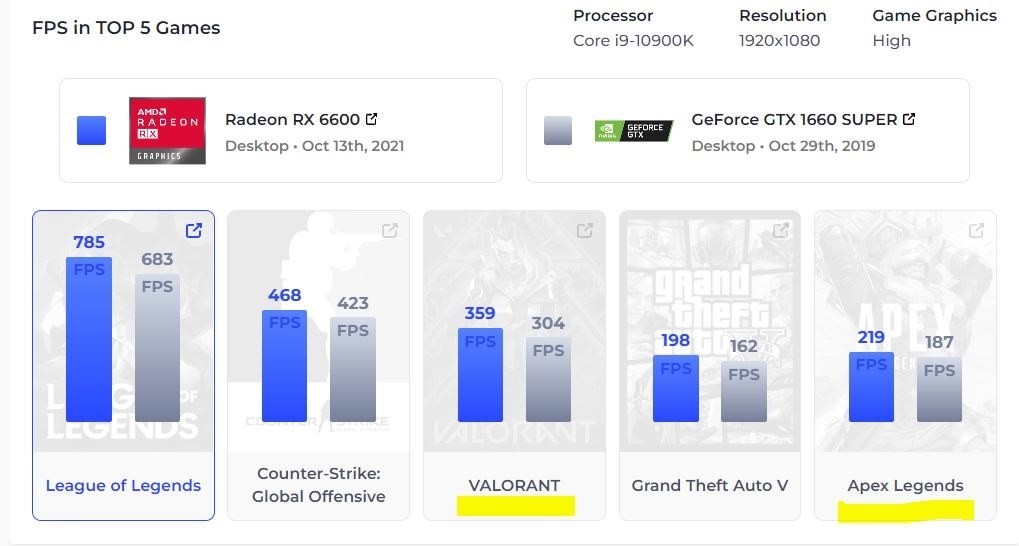Open the Radeon RX 6600 link
Image resolution: width=1019 pixels, height=546 pixels.
[292, 120]
